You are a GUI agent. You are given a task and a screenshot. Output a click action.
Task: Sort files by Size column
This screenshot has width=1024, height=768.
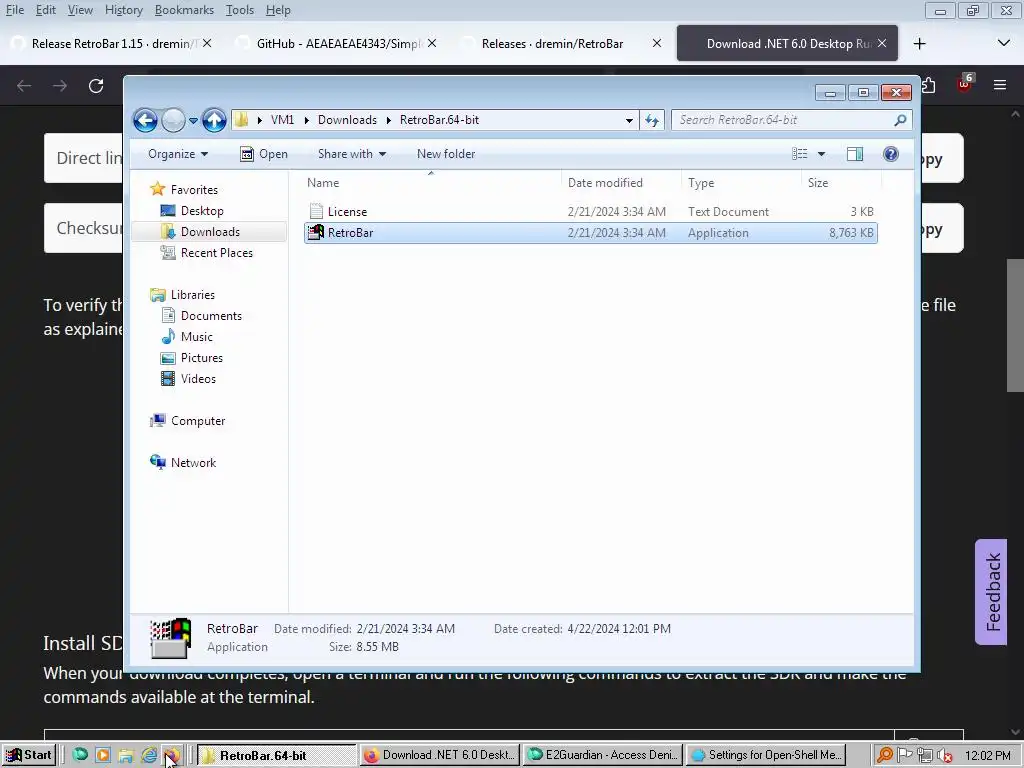click(818, 183)
